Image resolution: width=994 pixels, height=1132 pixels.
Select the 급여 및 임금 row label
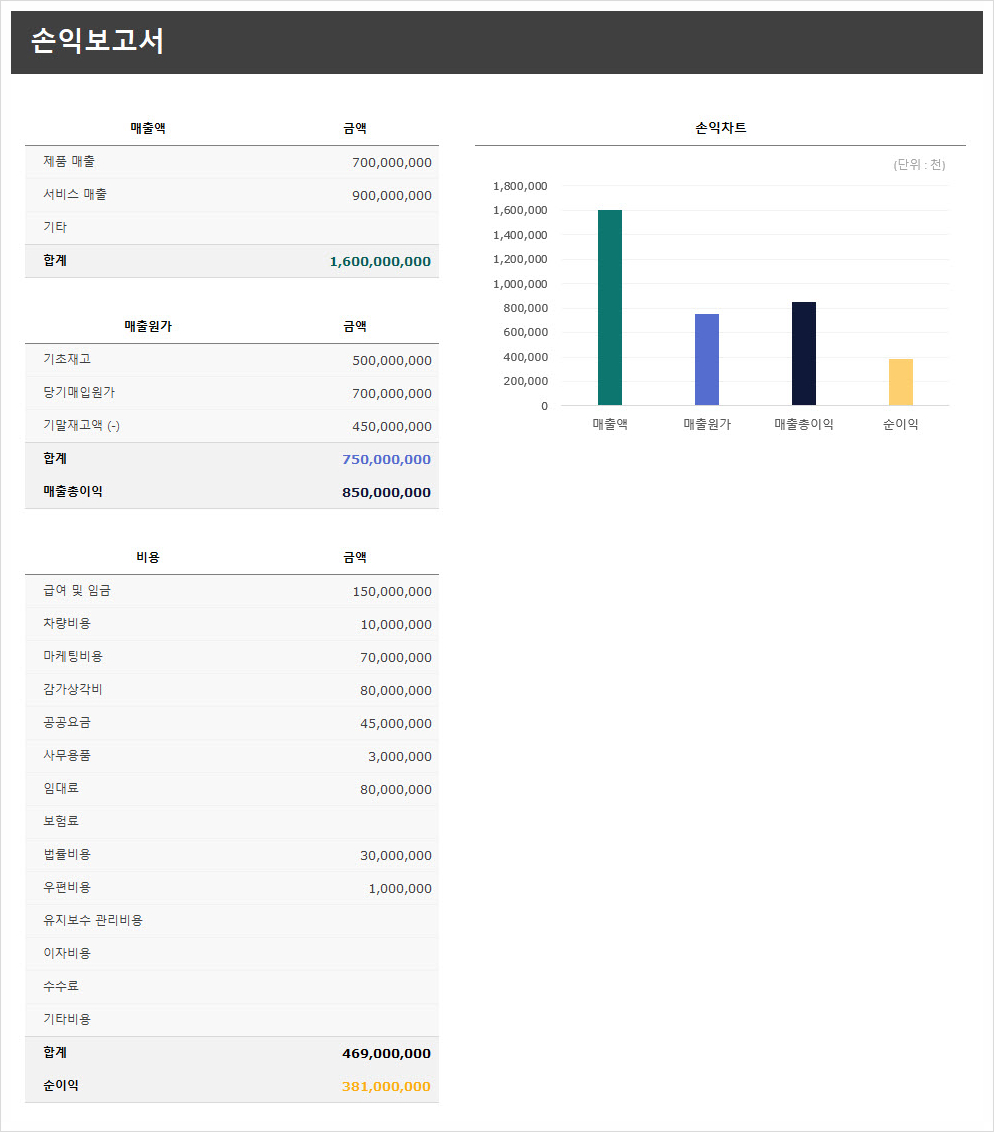[77, 591]
